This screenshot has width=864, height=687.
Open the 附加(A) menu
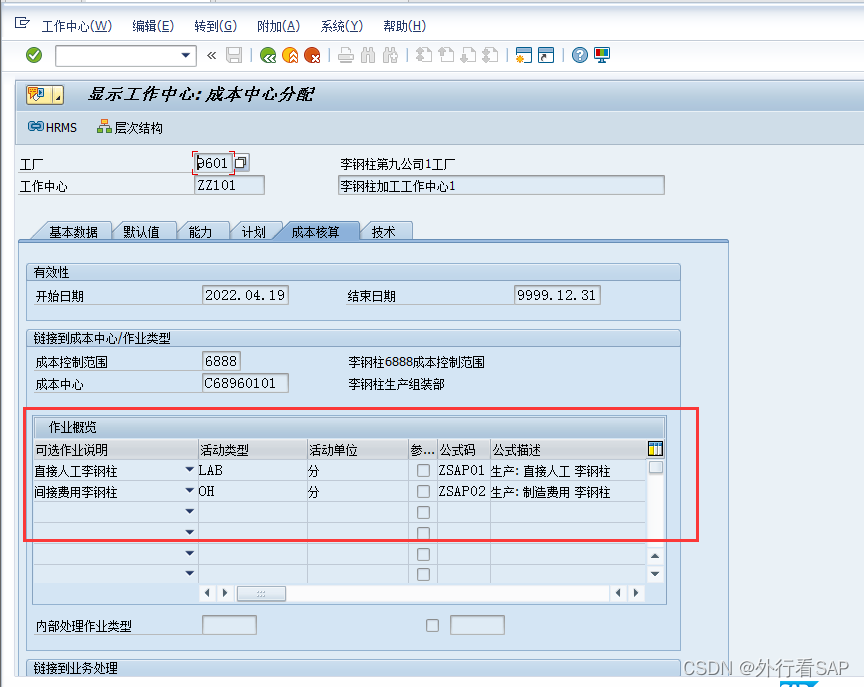(x=278, y=26)
